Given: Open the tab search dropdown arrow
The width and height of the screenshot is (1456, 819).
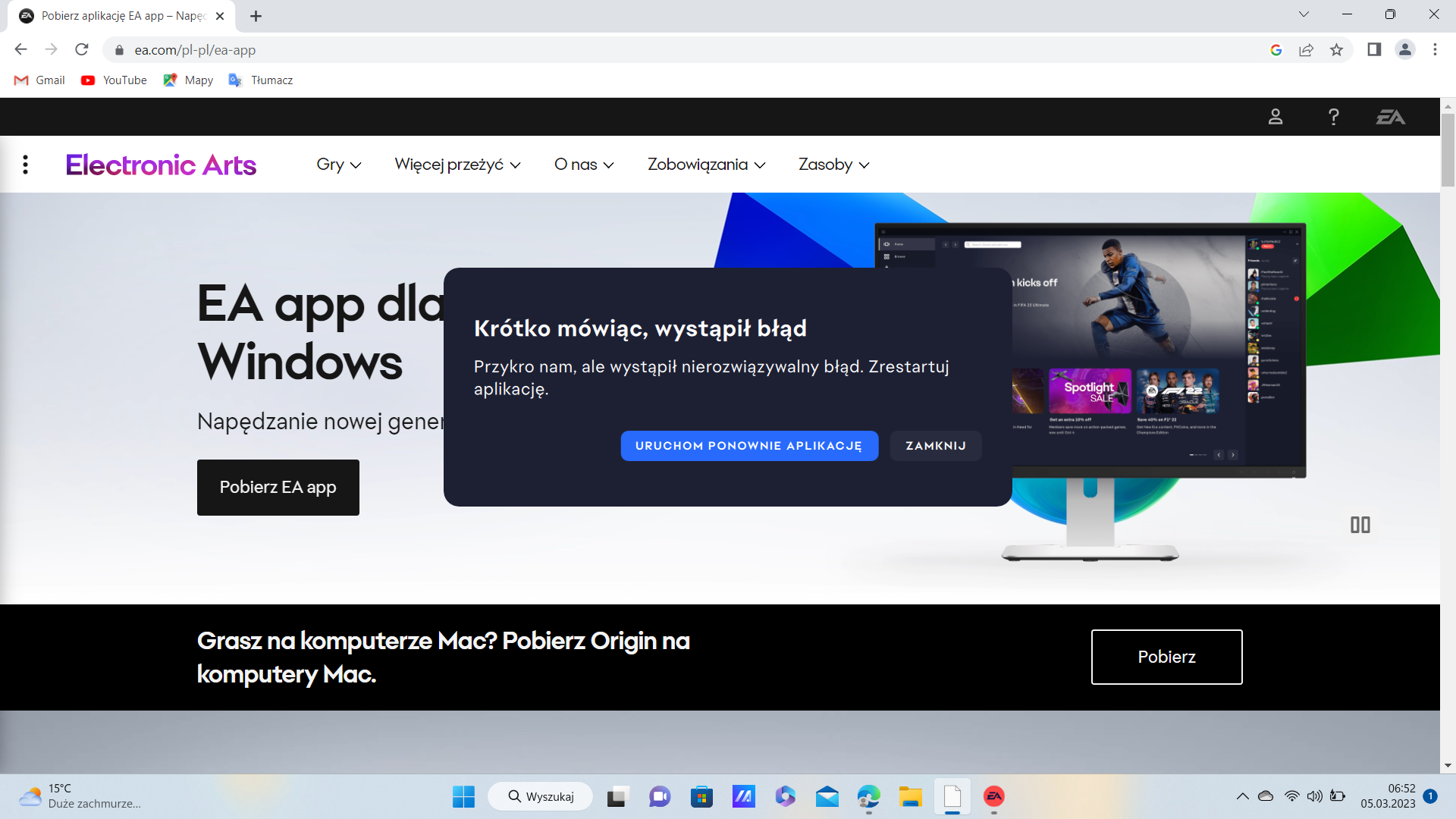Looking at the screenshot, I should [x=1304, y=14].
